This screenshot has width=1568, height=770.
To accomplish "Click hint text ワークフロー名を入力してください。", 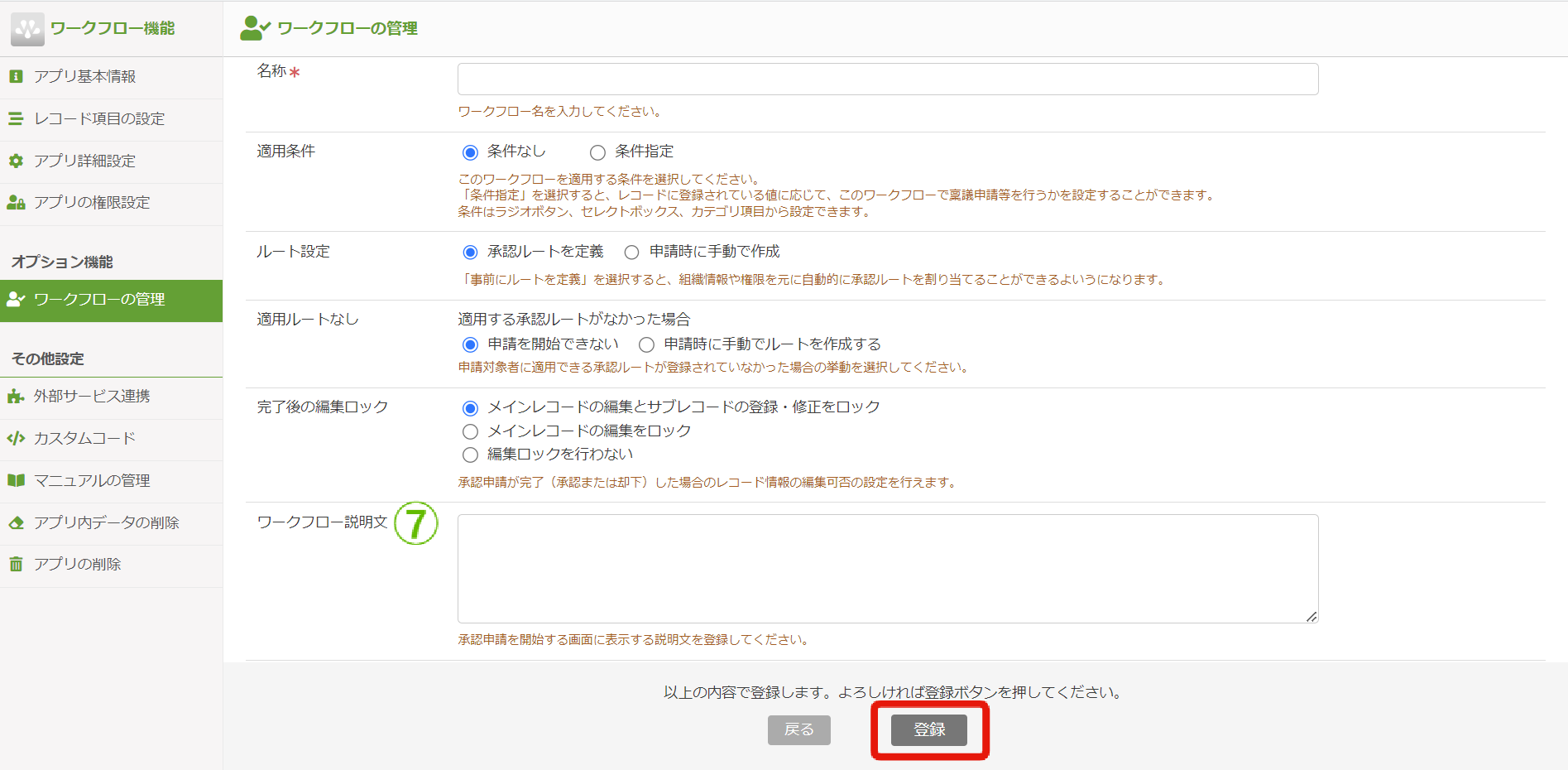I will (x=561, y=111).
